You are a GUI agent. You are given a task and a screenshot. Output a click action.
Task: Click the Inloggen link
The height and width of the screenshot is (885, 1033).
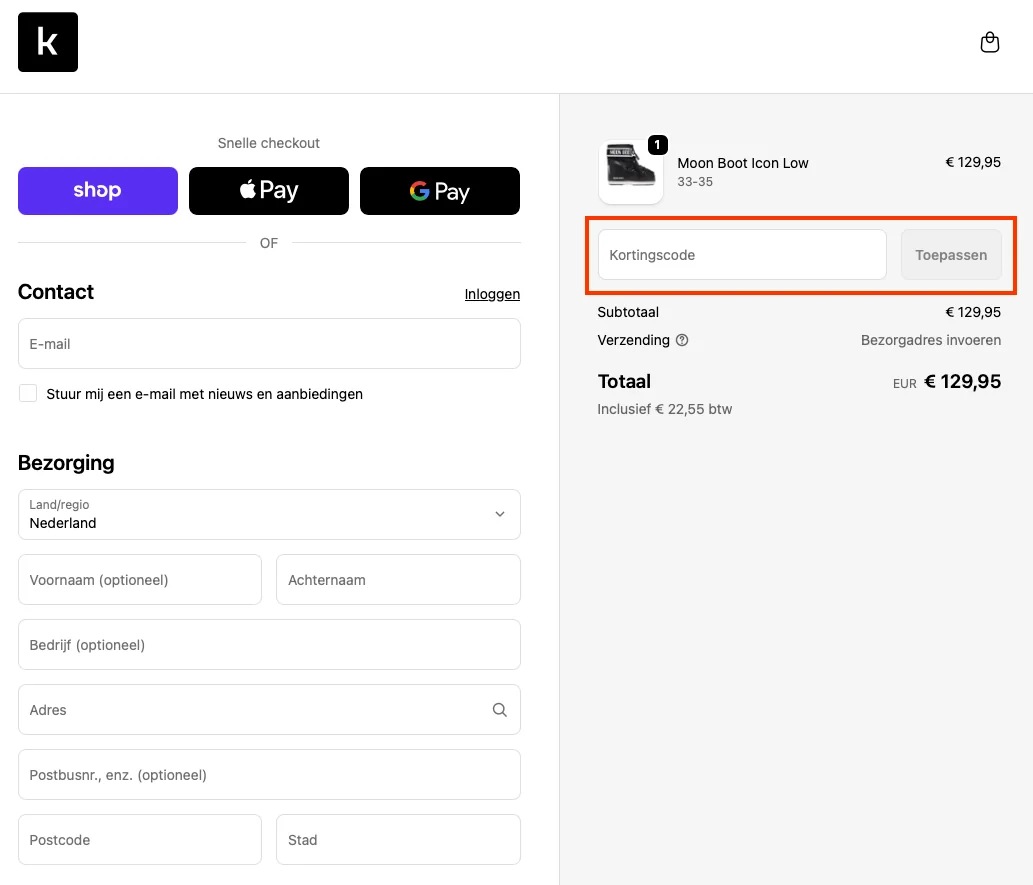492,294
